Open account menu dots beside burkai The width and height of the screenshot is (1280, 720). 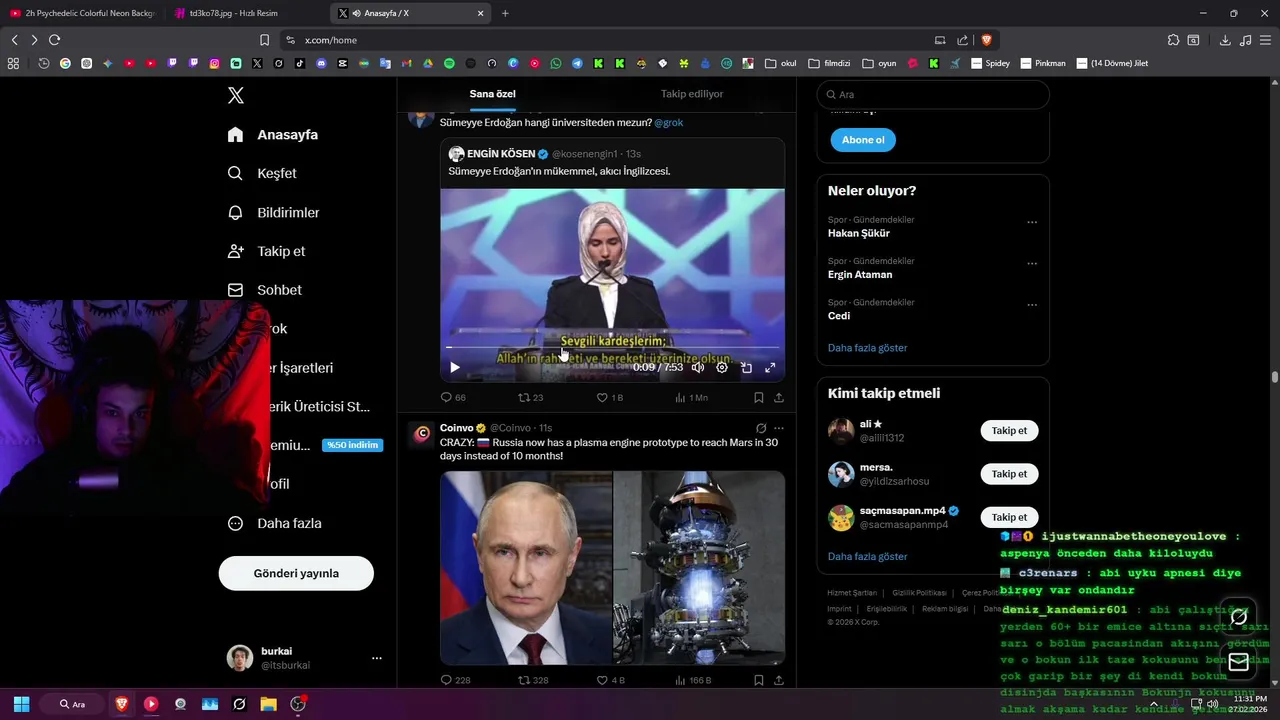(377, 658)
